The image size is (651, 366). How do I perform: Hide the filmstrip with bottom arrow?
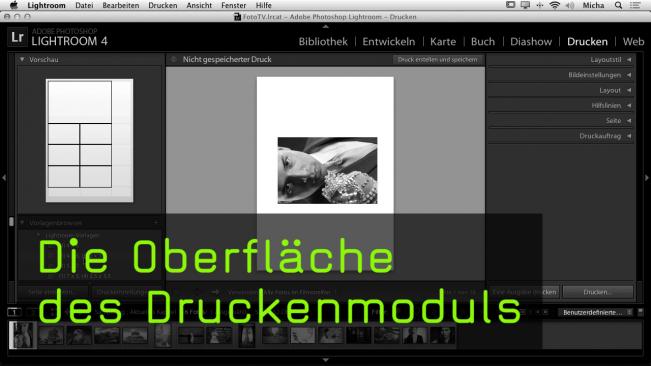(326, 360)
